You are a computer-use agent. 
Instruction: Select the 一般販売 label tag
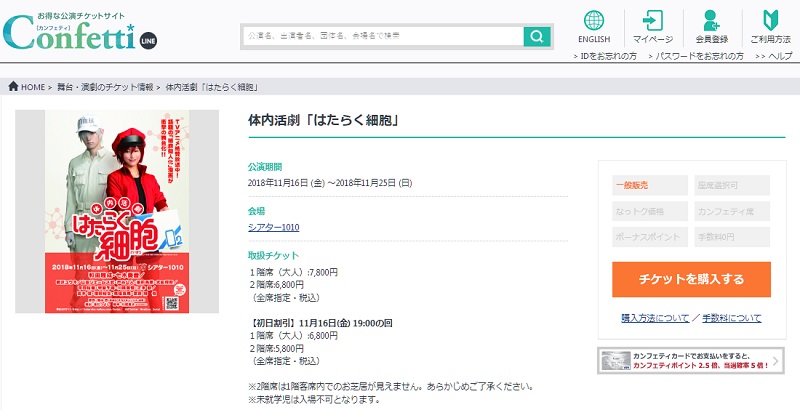(650, 185)
